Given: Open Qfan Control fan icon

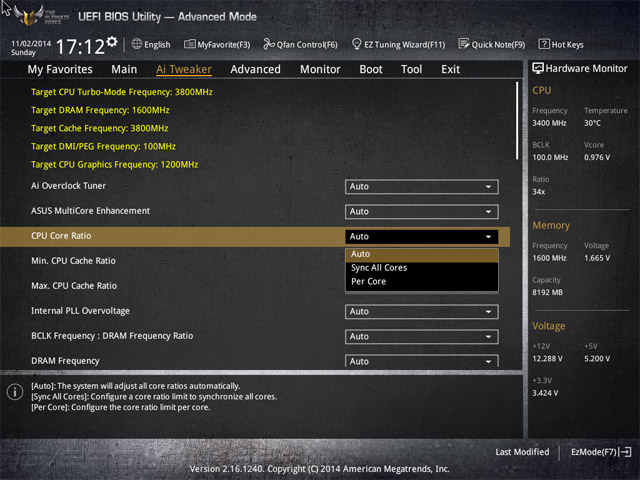Looking at the screenshot, I should [x=268, y=44].
